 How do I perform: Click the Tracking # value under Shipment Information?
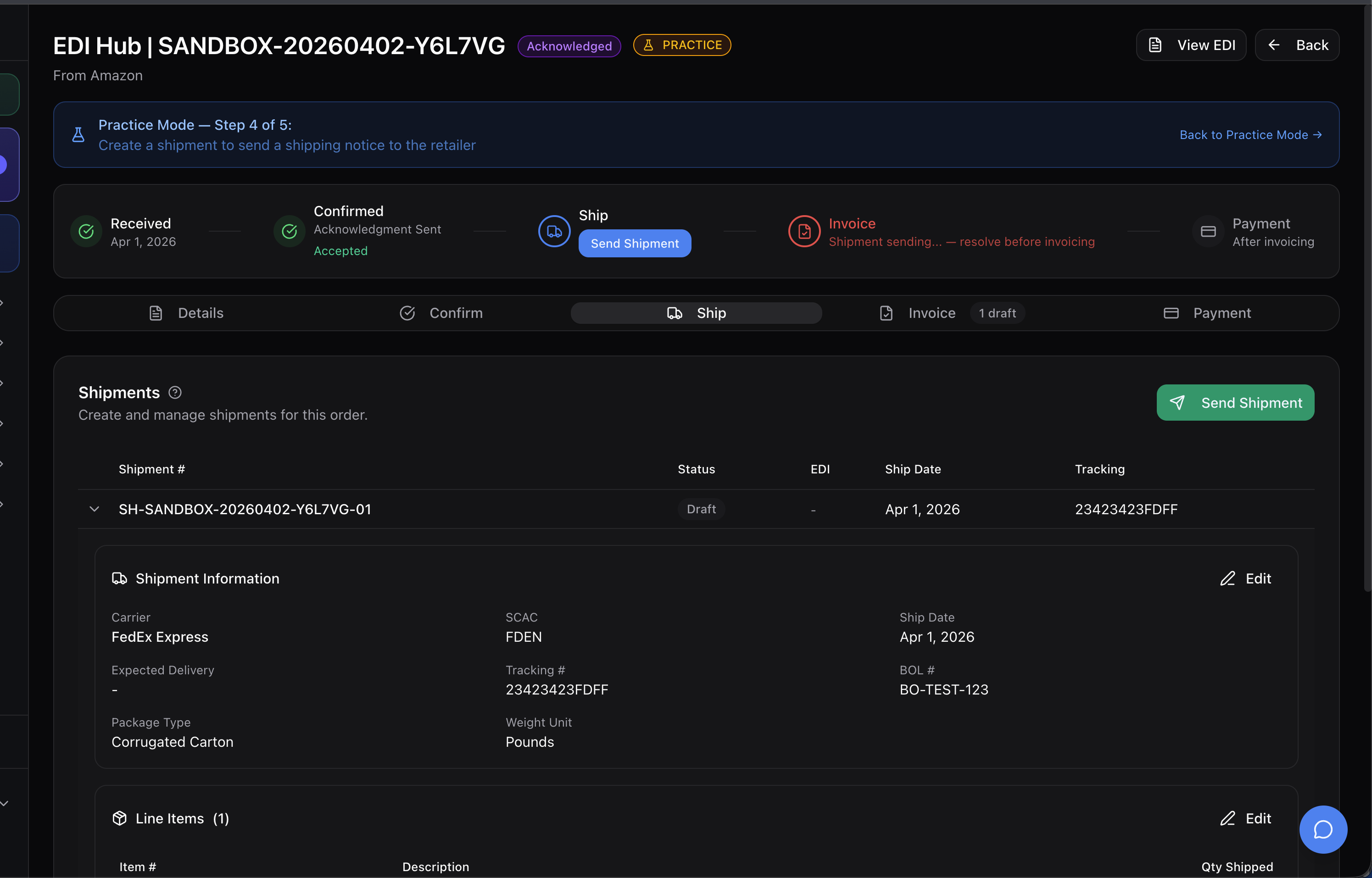557,689
